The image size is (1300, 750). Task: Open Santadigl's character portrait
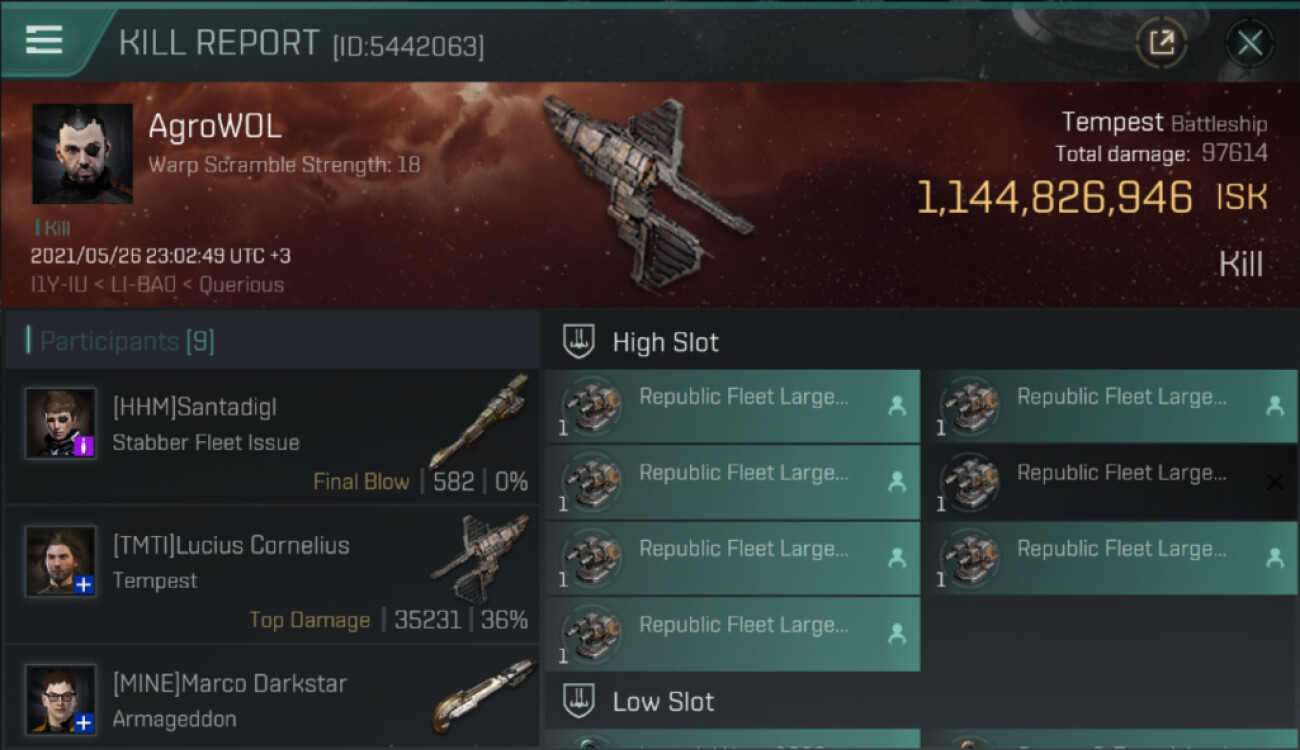point(61,424)
